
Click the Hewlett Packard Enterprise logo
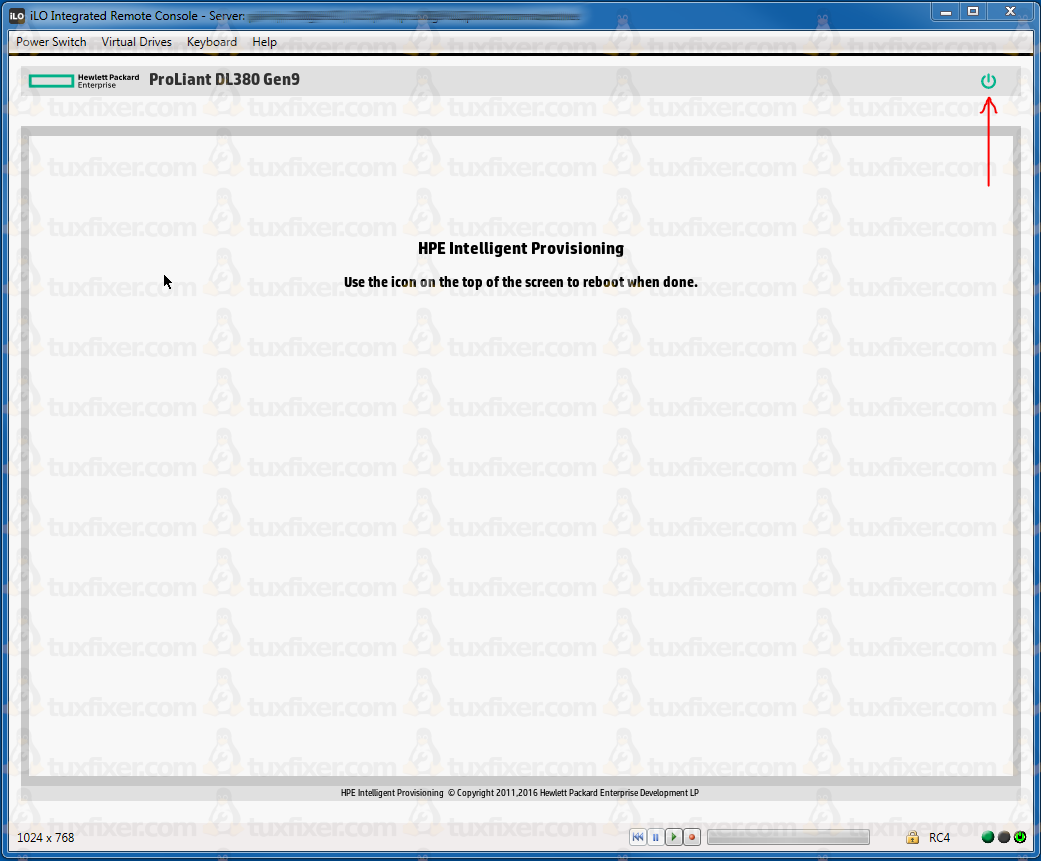pyautogui.click(x=84, y=80)
